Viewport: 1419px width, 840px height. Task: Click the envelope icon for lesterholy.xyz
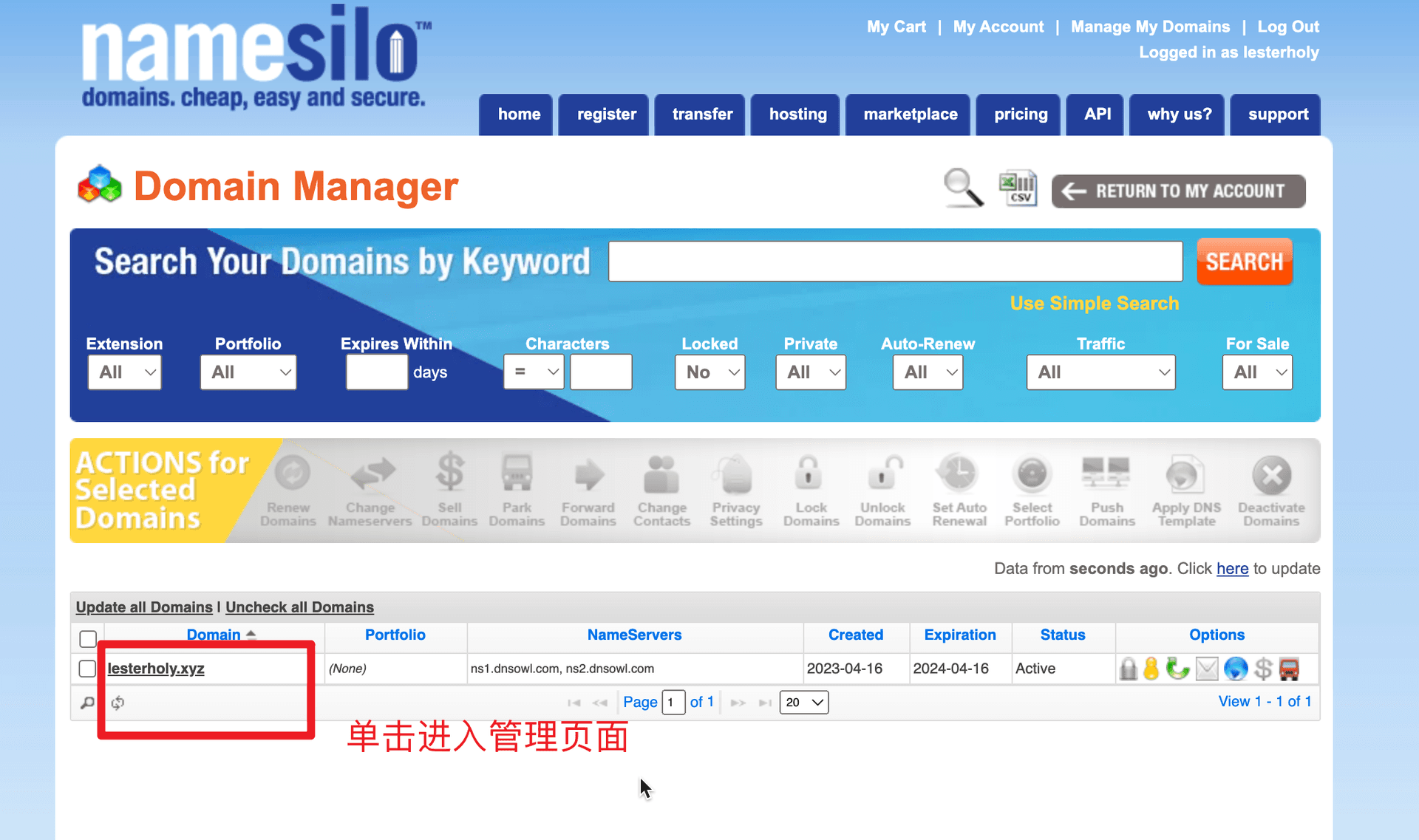pos(1206,669)
